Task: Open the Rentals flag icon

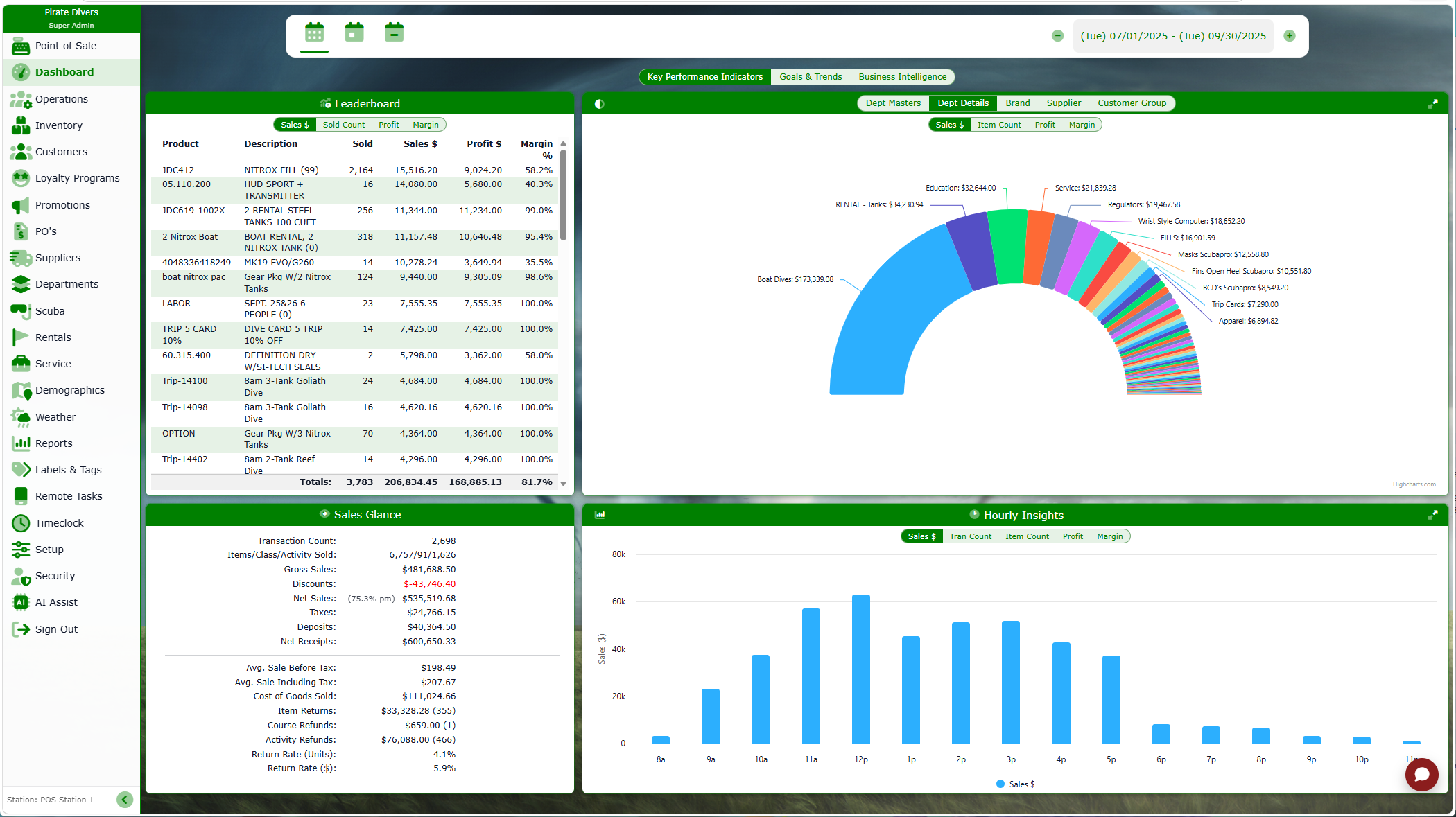Action: point(21,337)
